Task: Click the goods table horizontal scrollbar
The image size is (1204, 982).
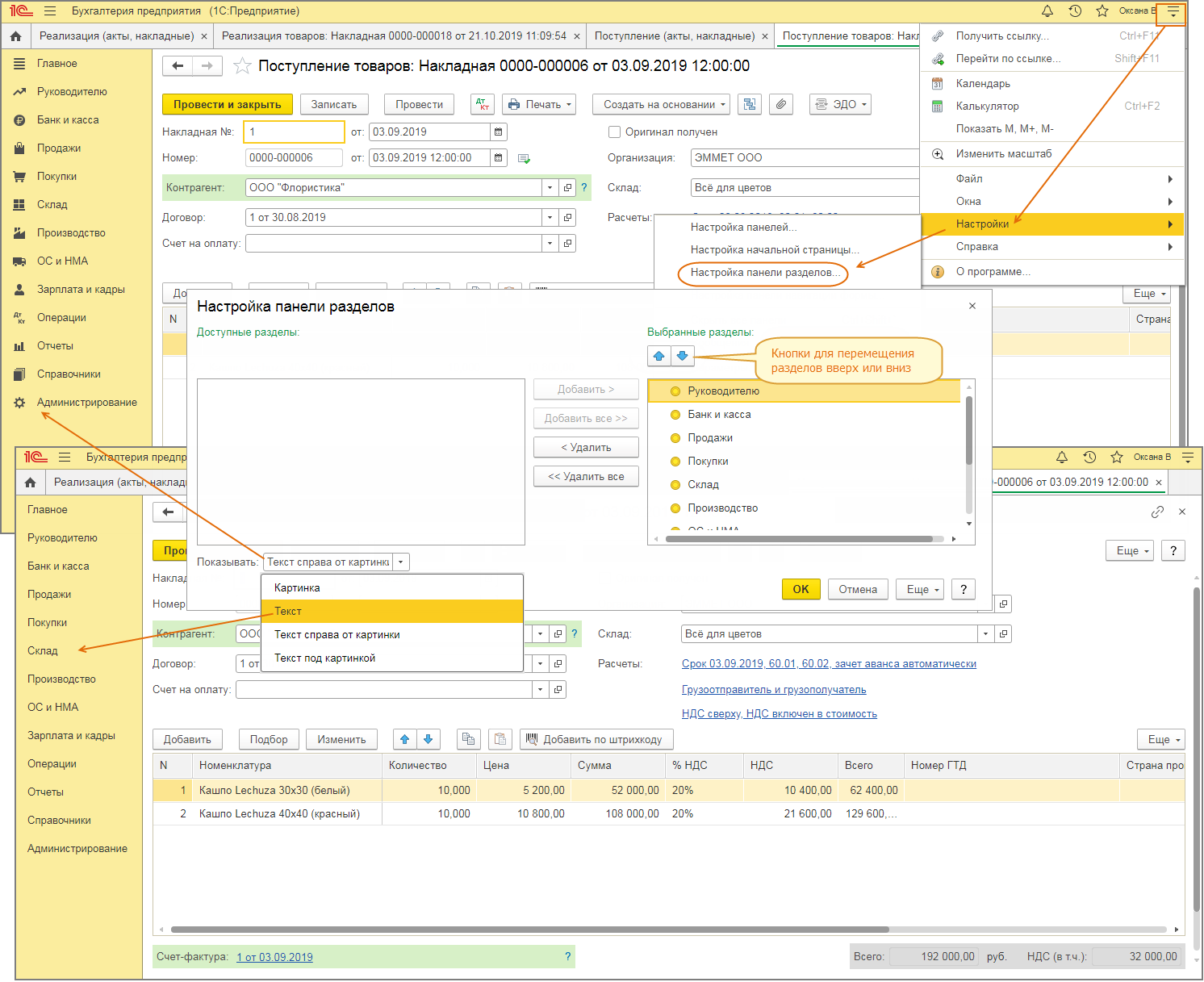Action: pos(529,930)
